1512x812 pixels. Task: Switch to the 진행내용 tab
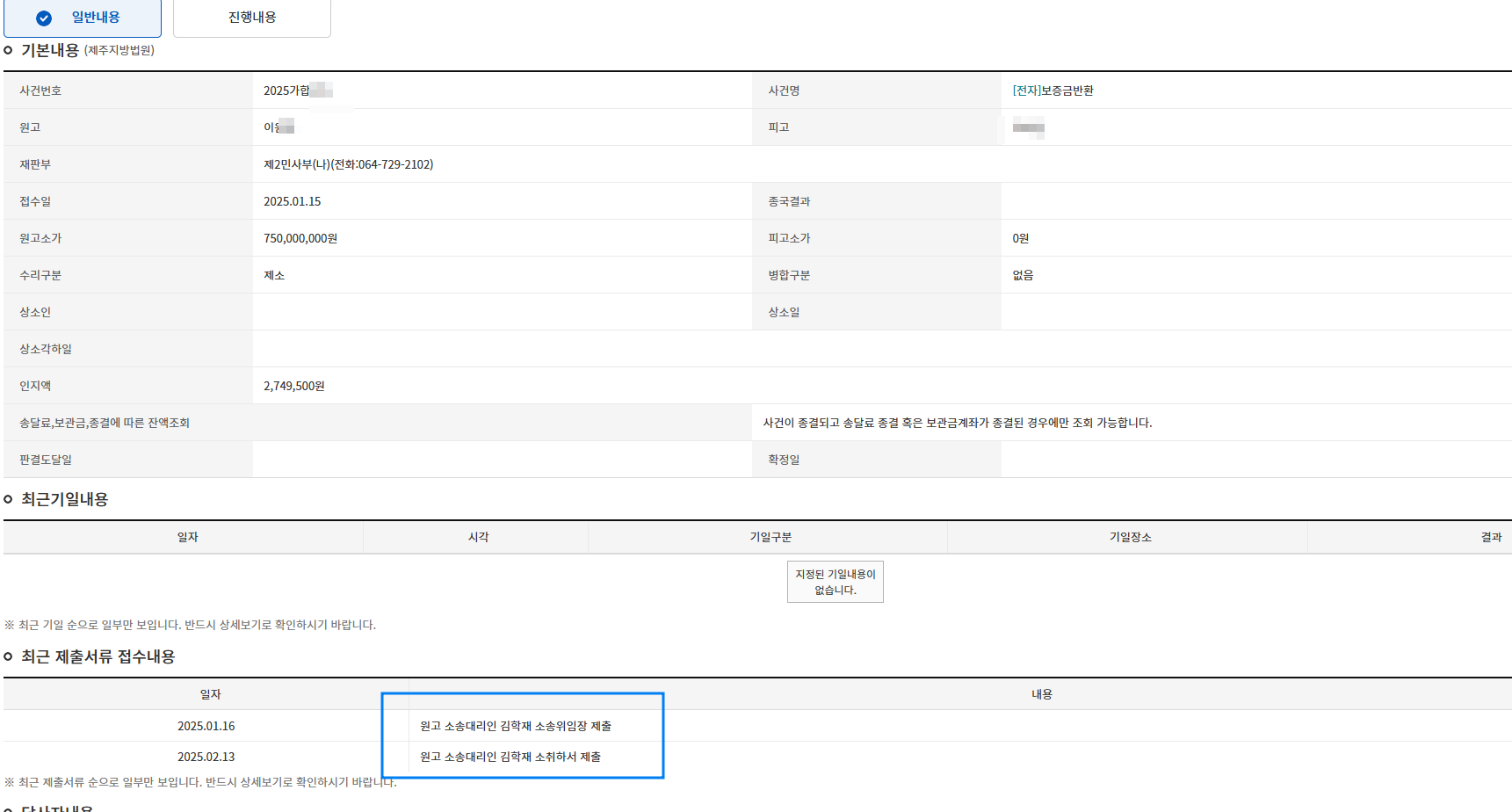pyautogui.click(x=252, y=18)
